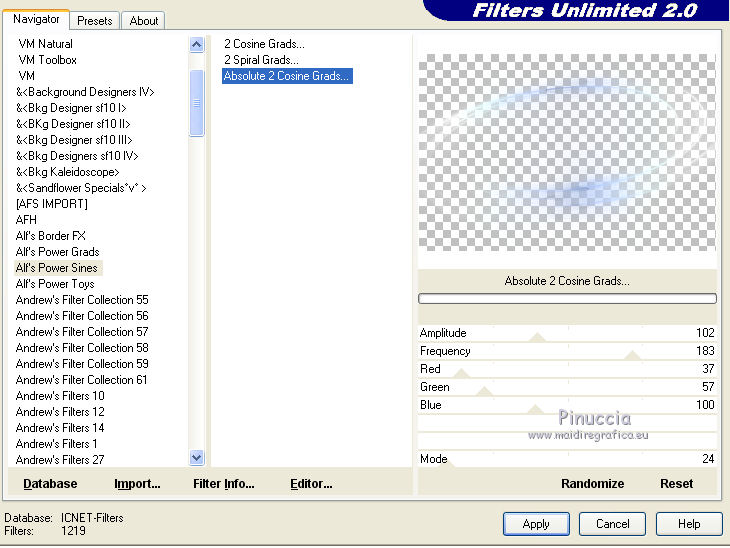Viewport: 730px width, 548px height.
Task: Select Alf's Power Sines category
Action: [56, 268]
